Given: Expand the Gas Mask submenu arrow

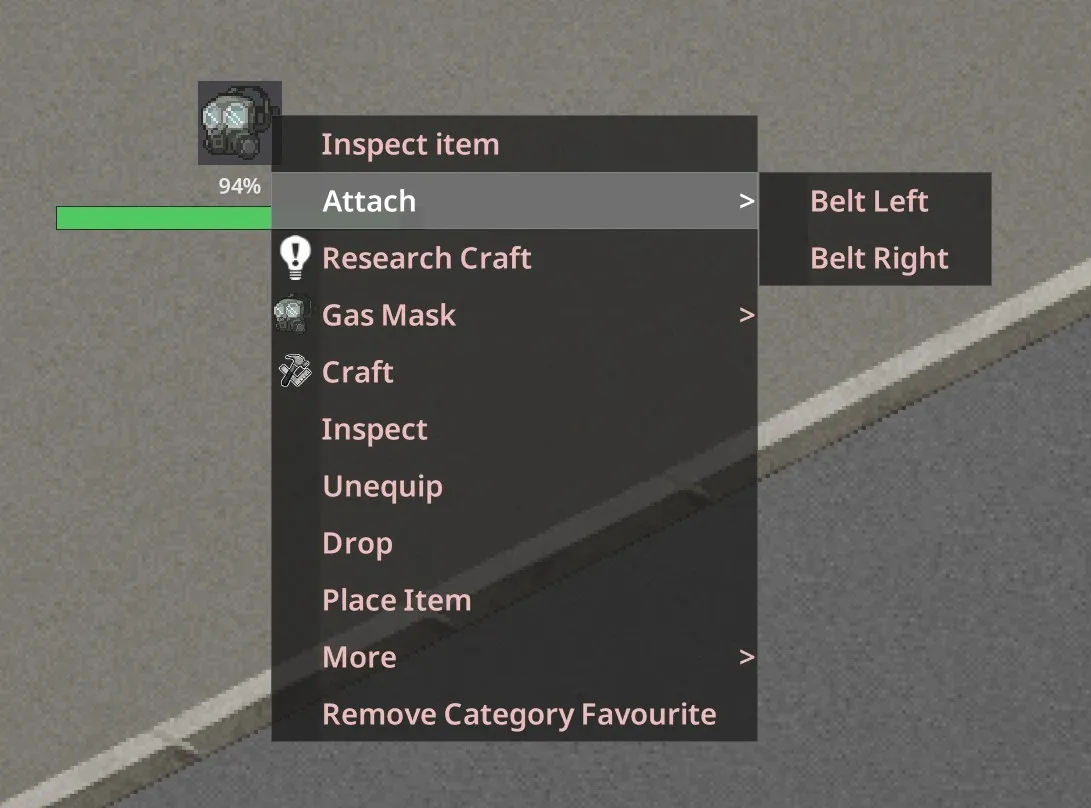Looking at the screenshot, I should point(747,315).
